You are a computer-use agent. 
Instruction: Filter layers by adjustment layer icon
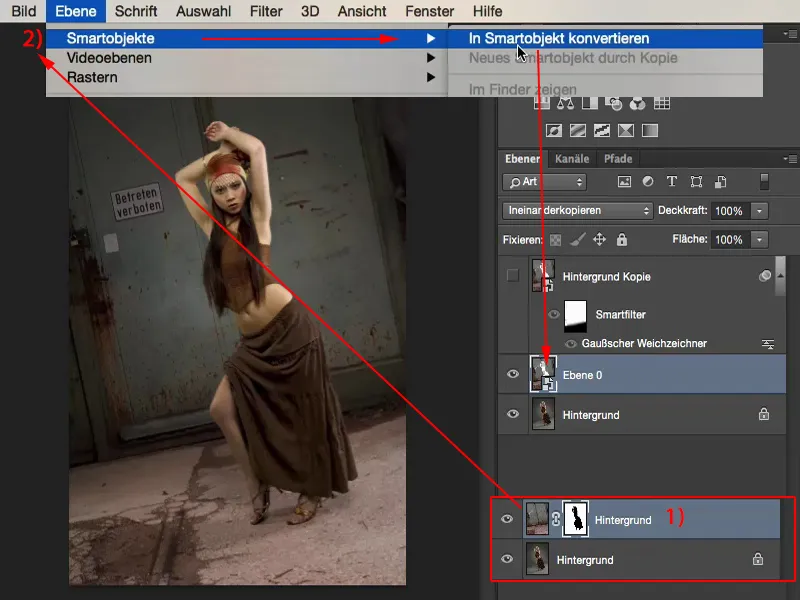648,182
